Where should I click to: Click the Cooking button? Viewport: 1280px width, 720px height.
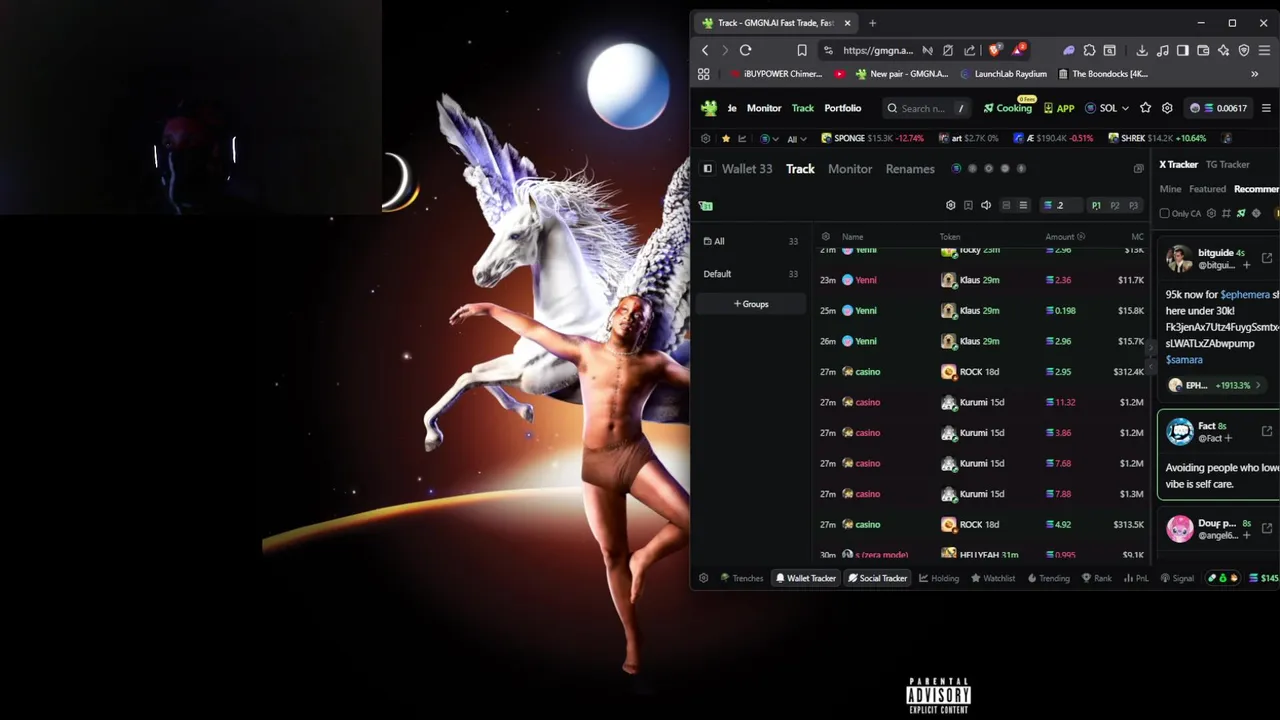(x=1007, y=108)
